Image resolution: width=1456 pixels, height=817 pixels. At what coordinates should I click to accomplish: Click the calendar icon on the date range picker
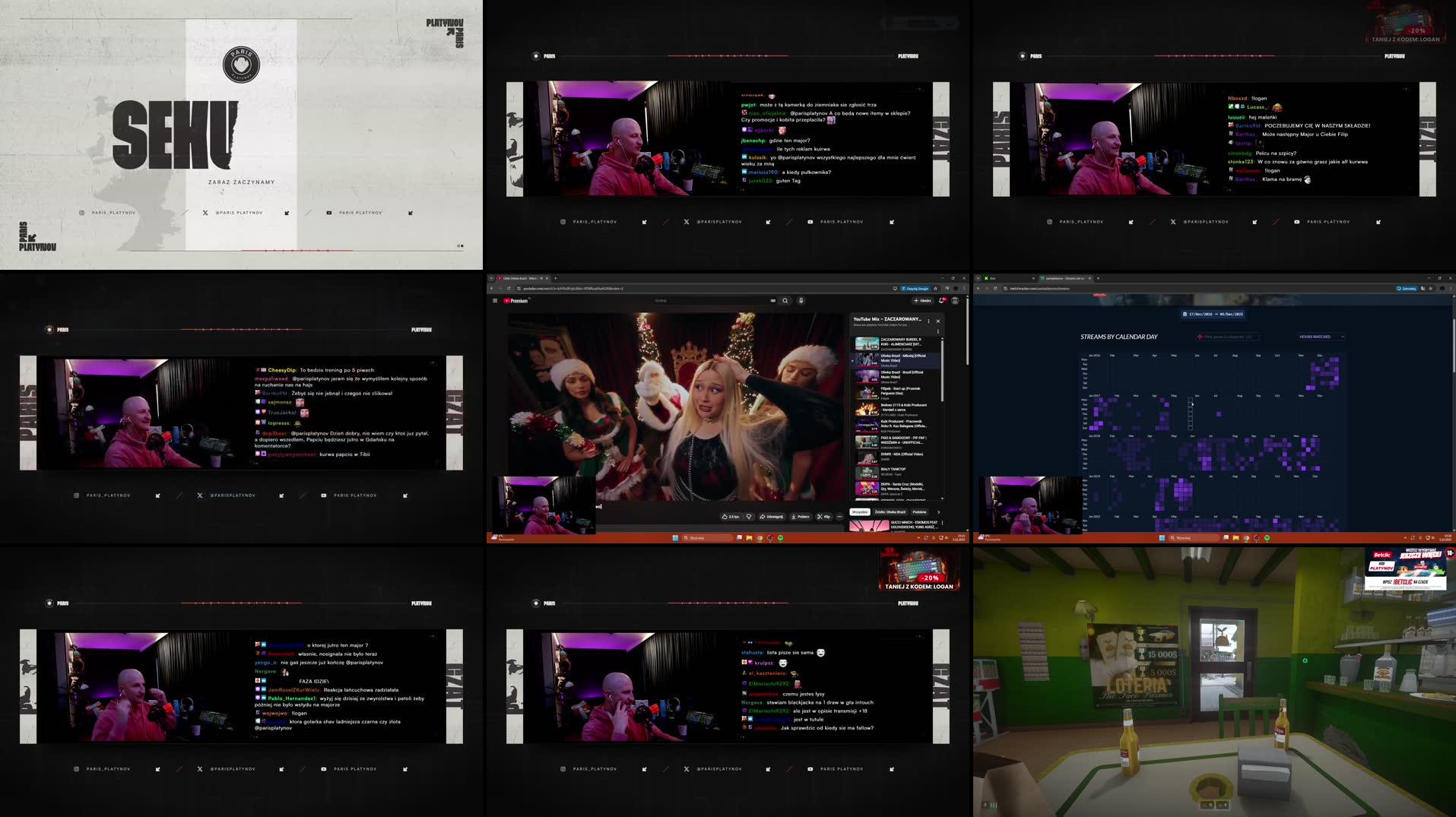(1185, 314)
